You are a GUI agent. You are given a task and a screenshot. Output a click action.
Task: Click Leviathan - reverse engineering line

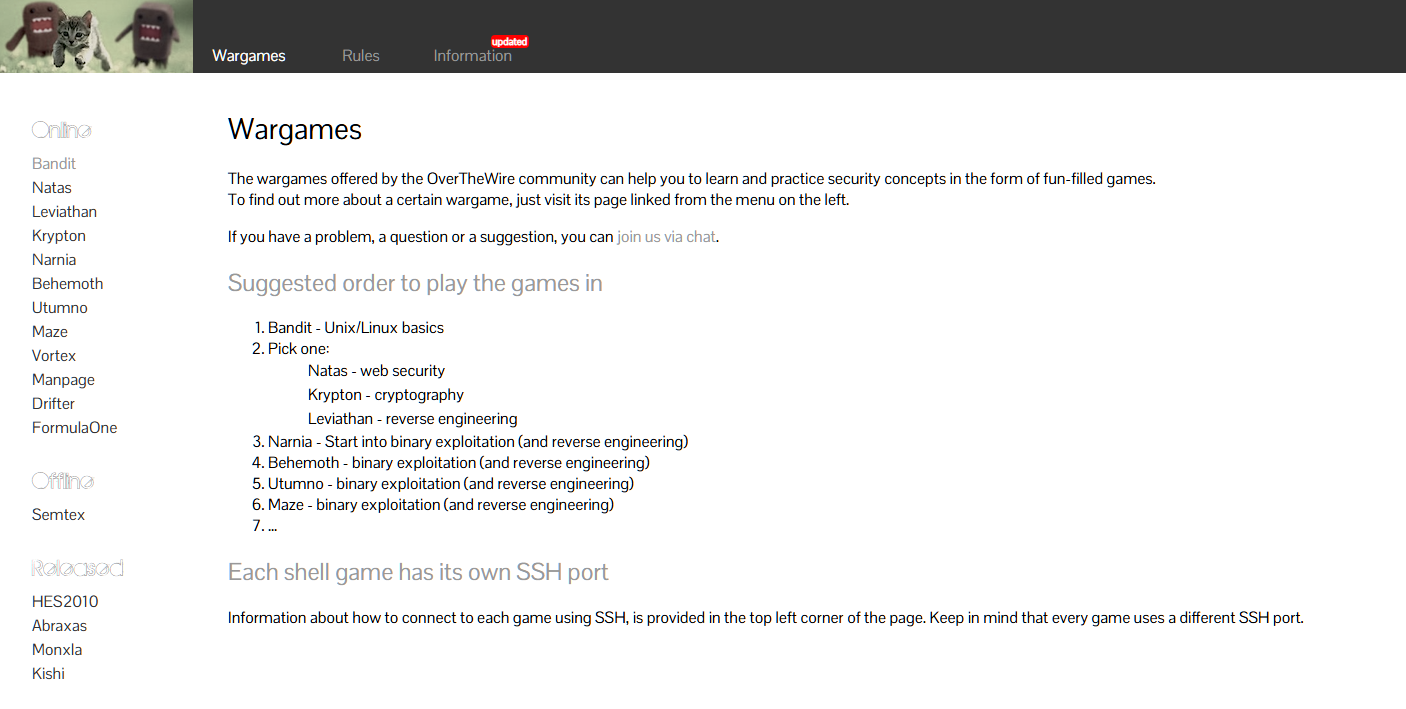pos(413,419)
